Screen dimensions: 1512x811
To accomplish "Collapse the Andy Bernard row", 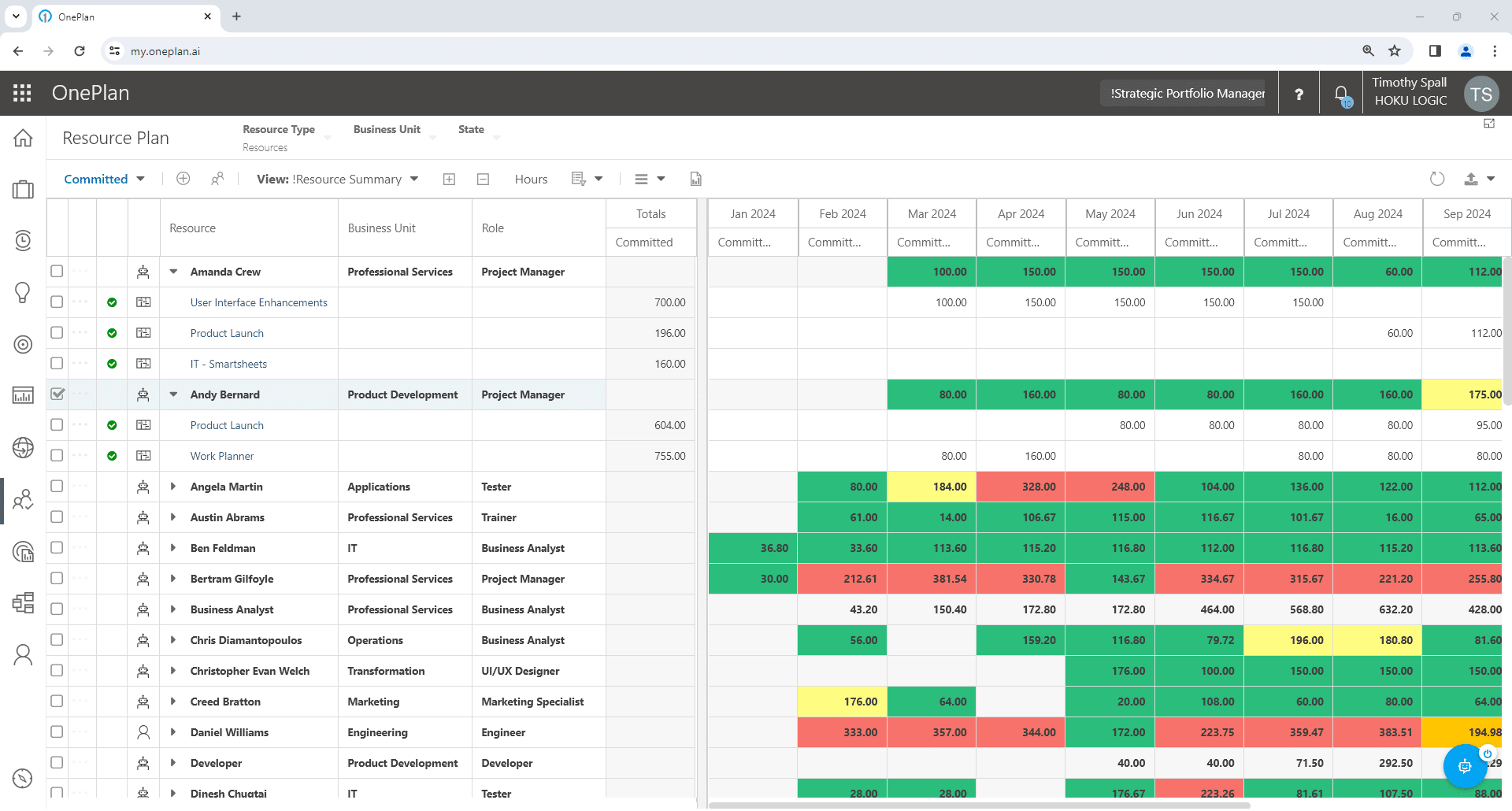I will (x=173, y=394).
